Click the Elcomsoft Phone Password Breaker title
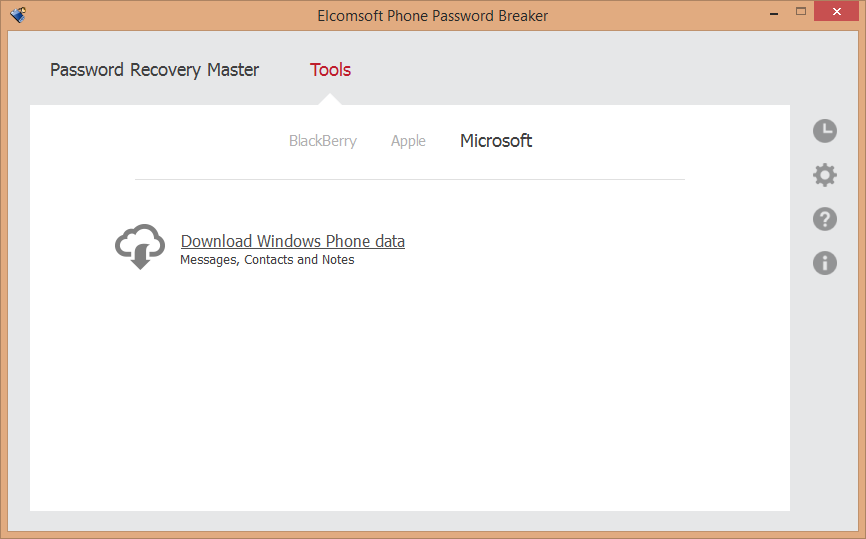866x539 pixels. tap(432, 15)
